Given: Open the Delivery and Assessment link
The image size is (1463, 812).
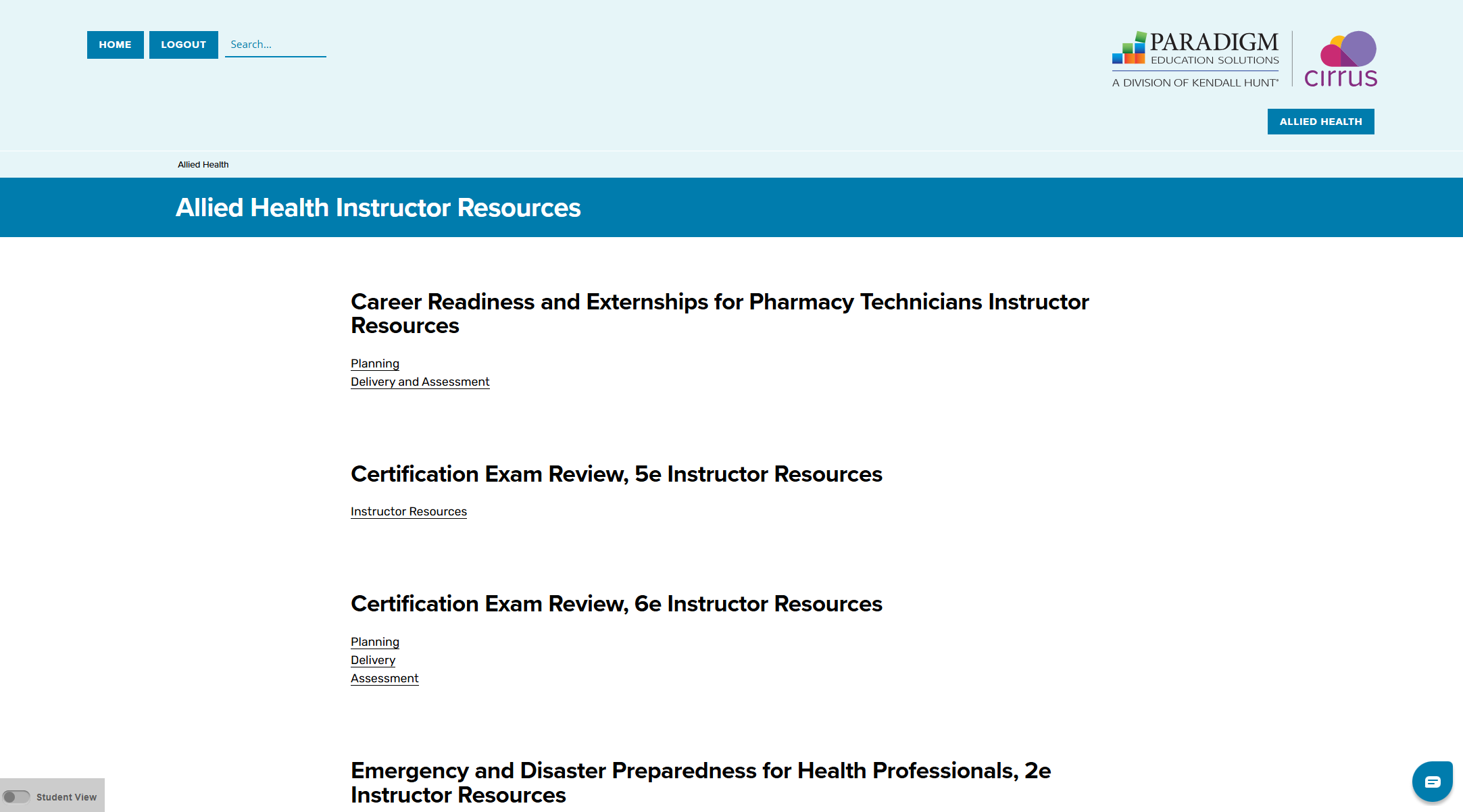Looking at the screenshot, I should [420, 382].
